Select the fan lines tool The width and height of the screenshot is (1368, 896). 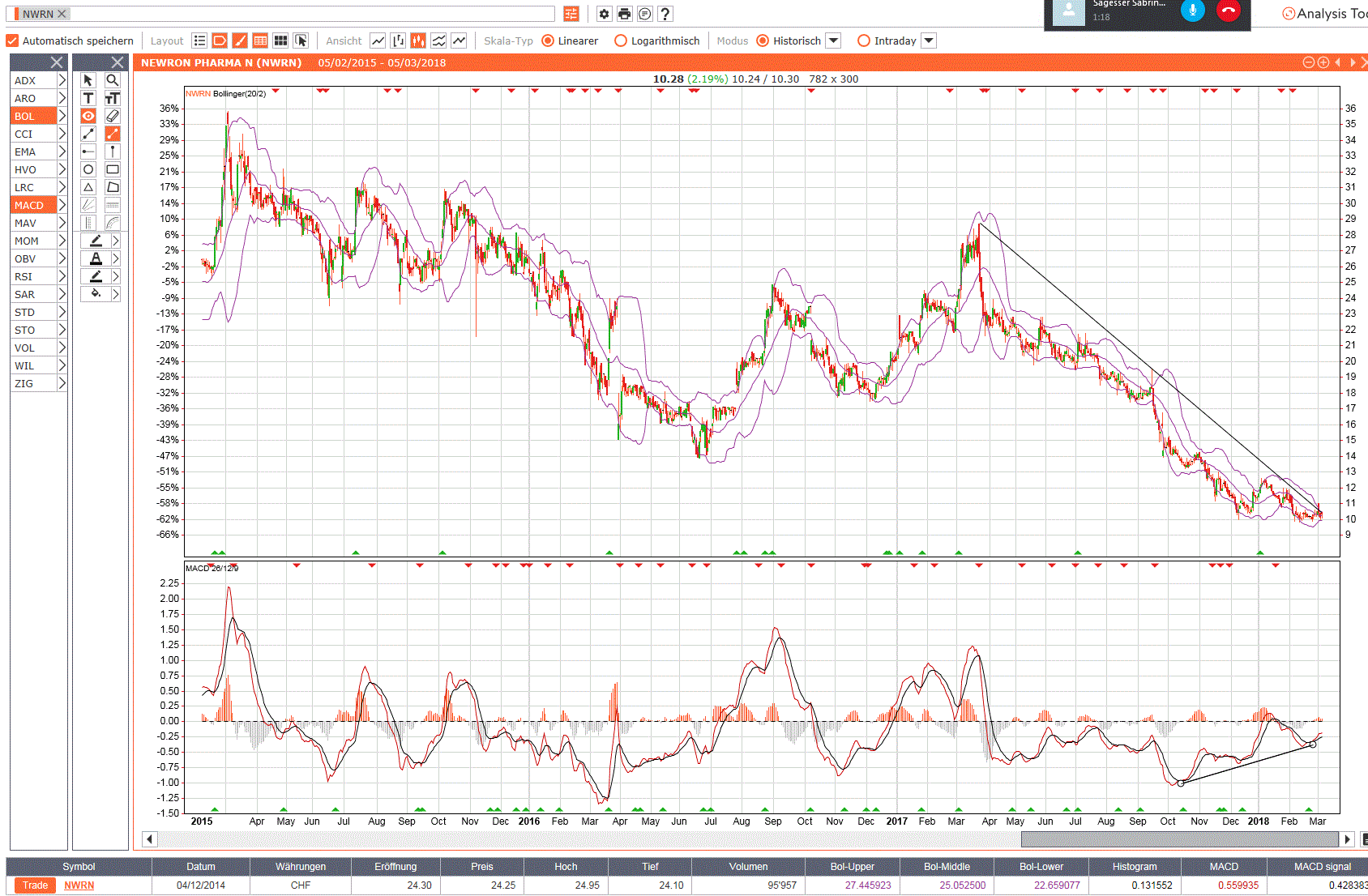(88, 205)
